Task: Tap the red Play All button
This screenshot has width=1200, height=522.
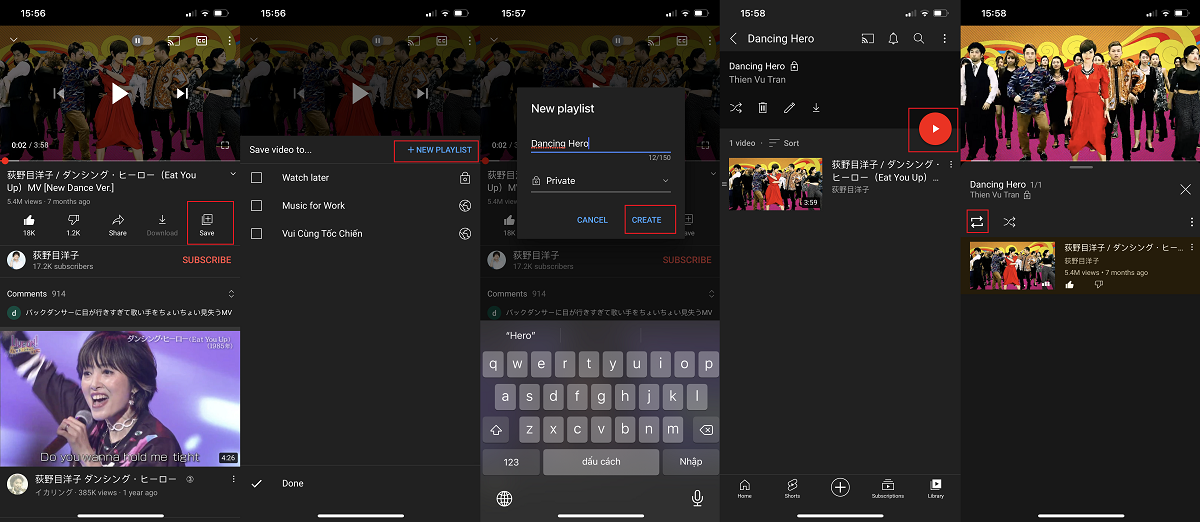Action: (934, 128)
